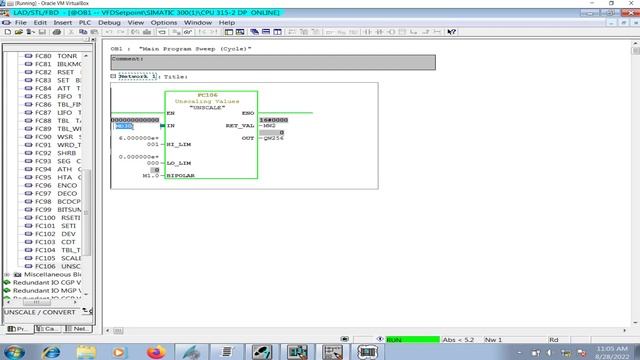Click the tree horizontal scrollbar thumb
Image resolution: width=640 pixels, height=360 pixels.
pos(37,302)
